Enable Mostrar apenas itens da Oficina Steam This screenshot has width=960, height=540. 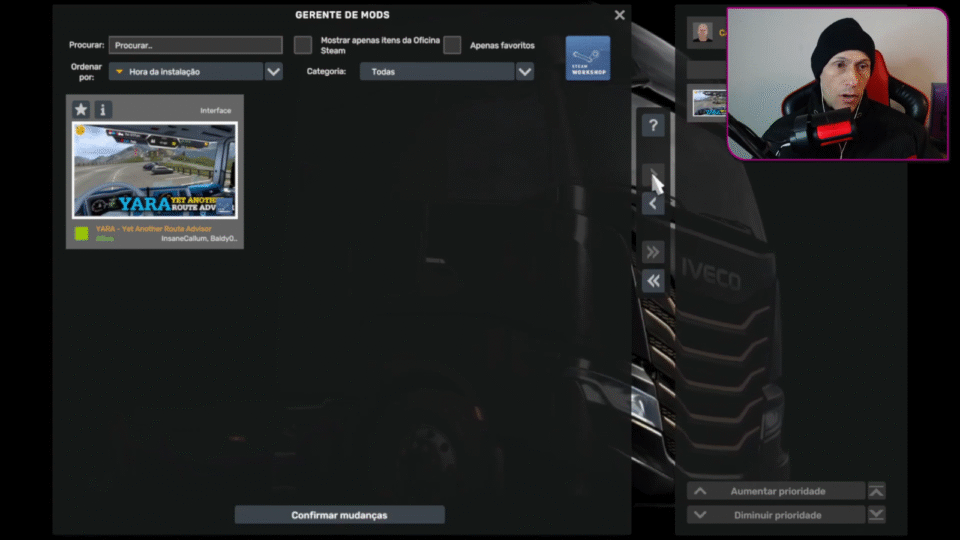point(303,45)
